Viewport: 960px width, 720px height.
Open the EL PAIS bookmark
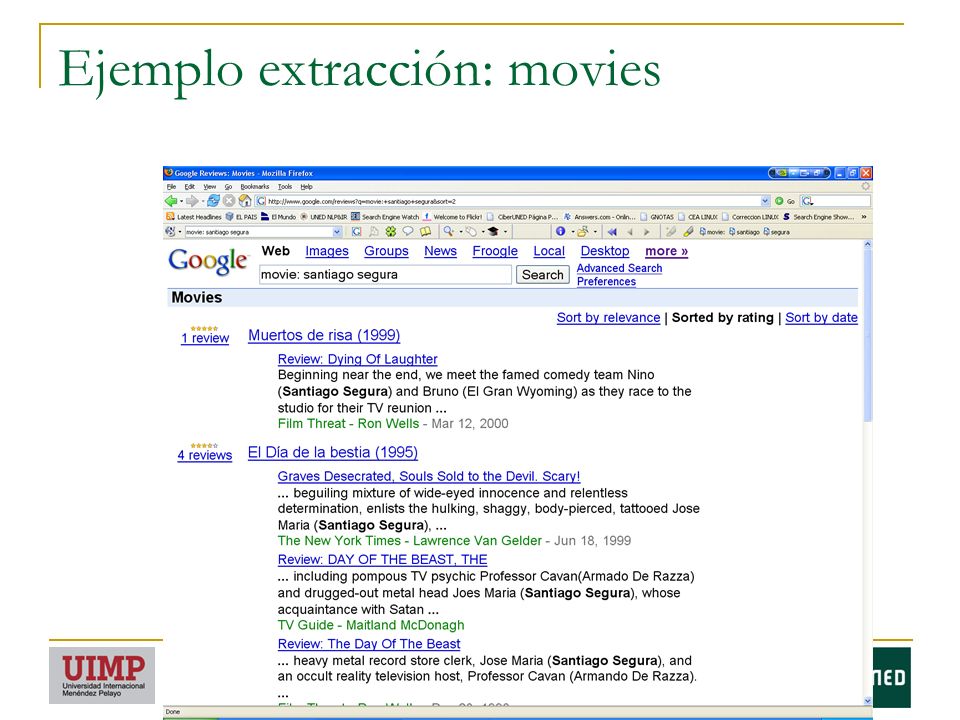241,217
